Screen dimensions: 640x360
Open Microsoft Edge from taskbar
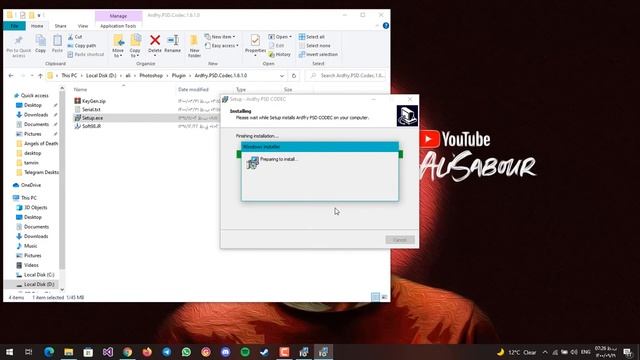[49, 352]
